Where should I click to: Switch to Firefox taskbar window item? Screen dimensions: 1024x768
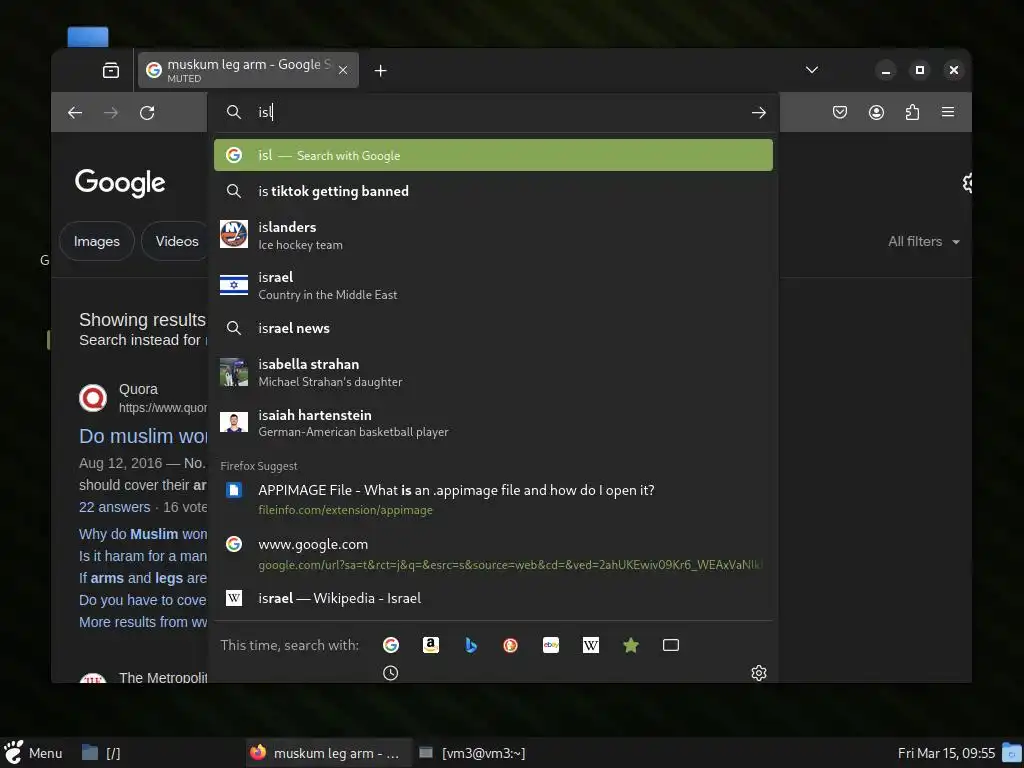click(328, 753)
